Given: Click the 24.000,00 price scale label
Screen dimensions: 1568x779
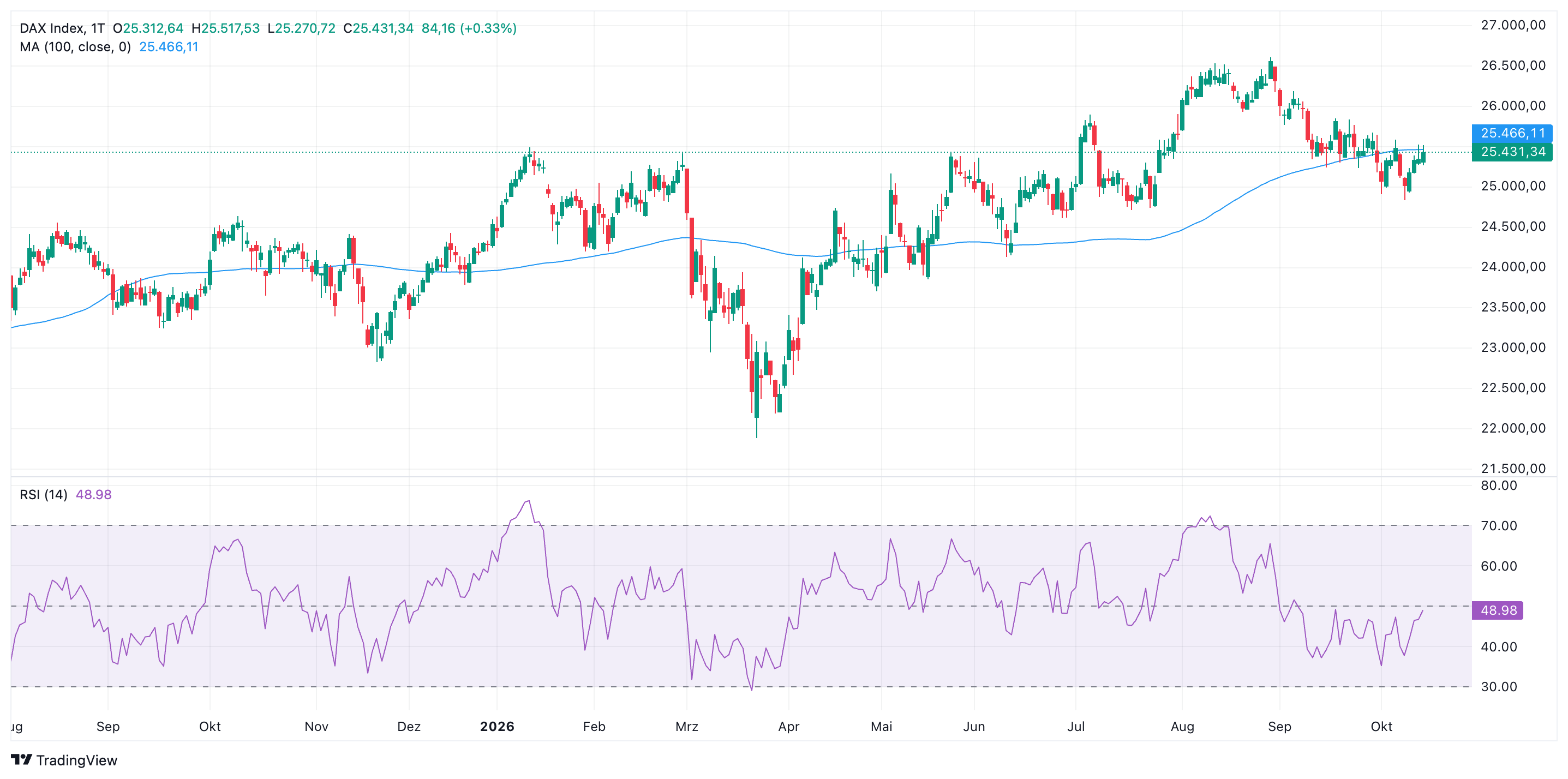Looking at the screenshot, I should tap(1512, 267).
